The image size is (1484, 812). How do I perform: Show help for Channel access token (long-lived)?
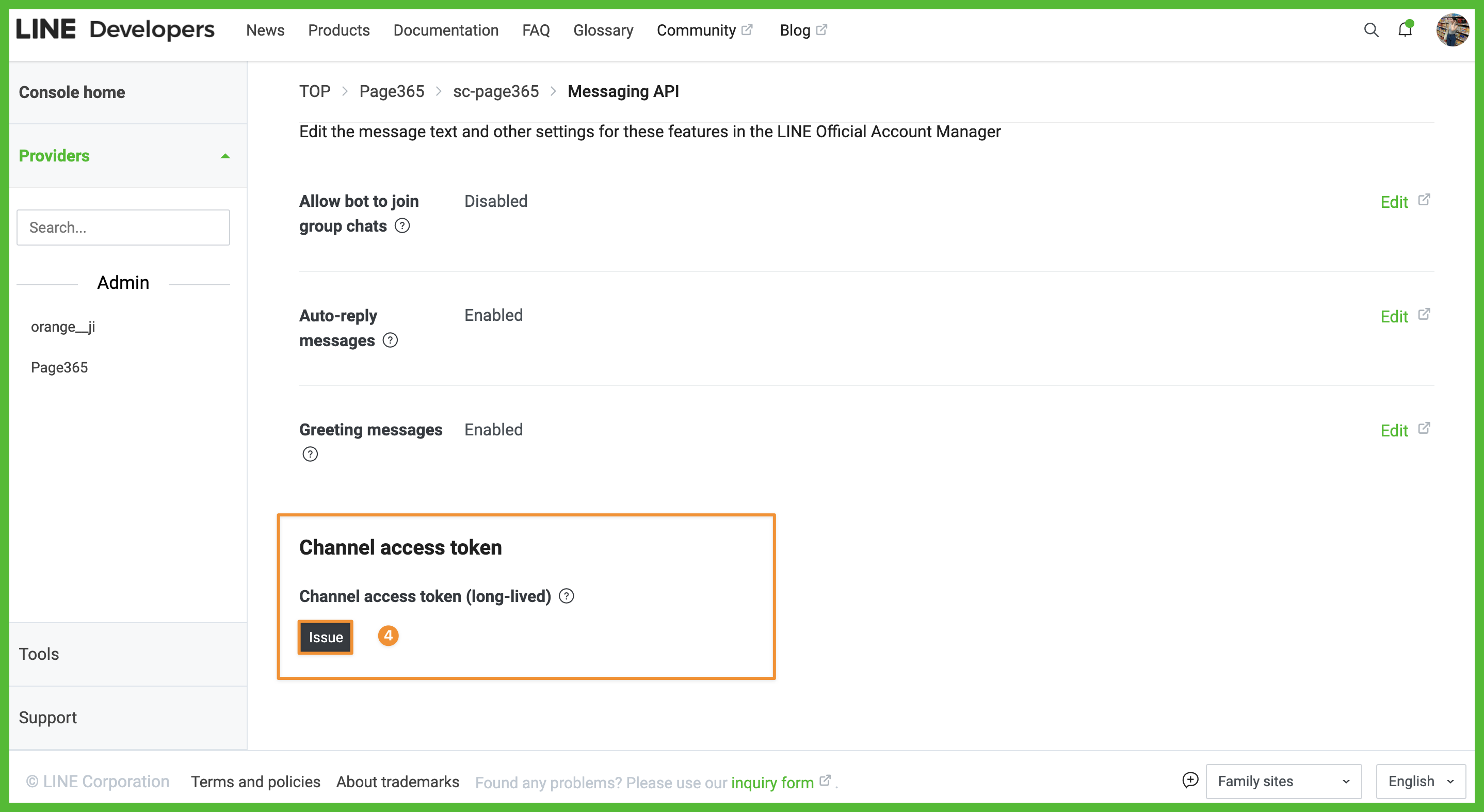click(x=566, y=596)
